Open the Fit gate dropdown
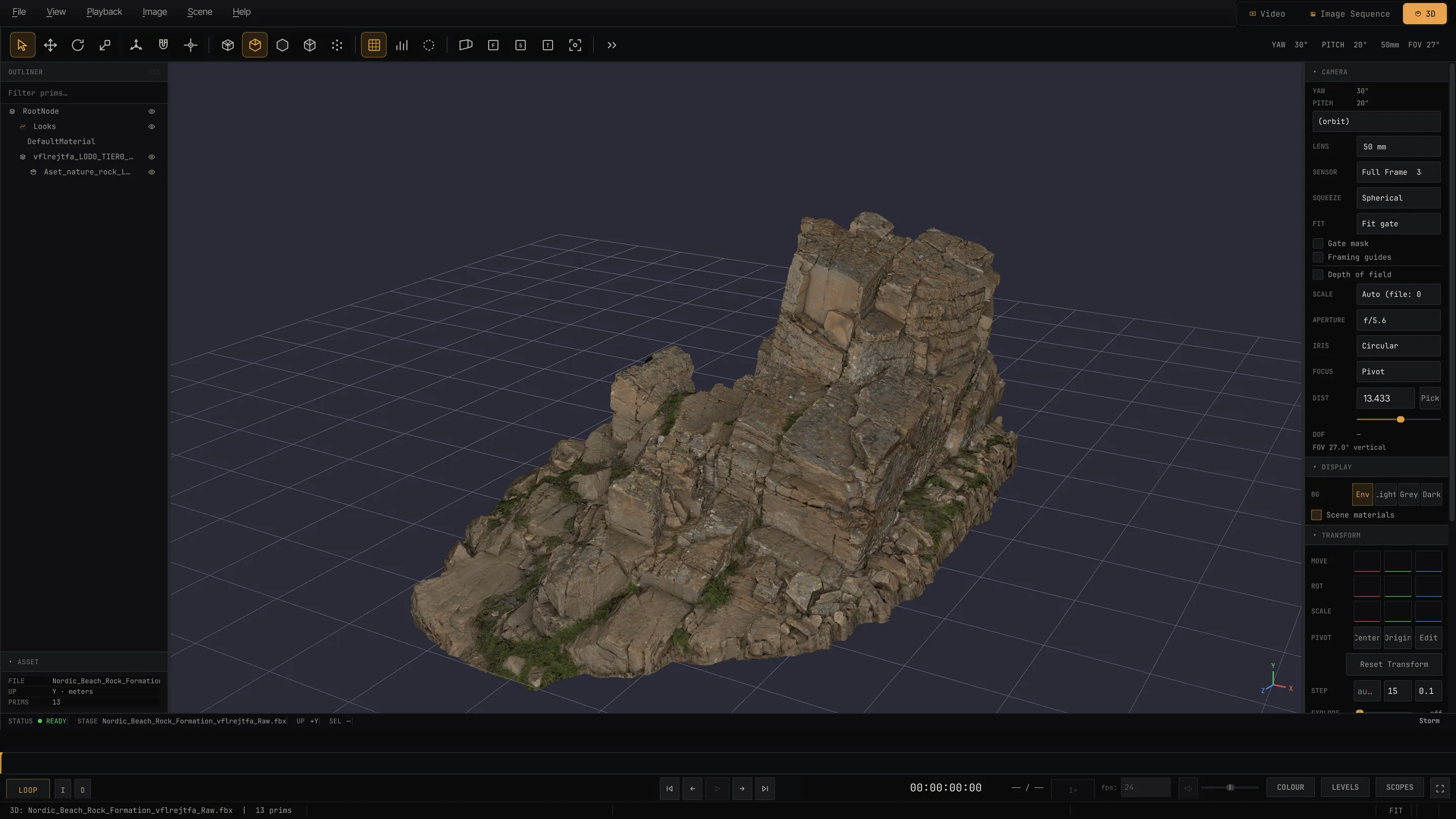1456x819 pixels. click(x=1398, y=224)
